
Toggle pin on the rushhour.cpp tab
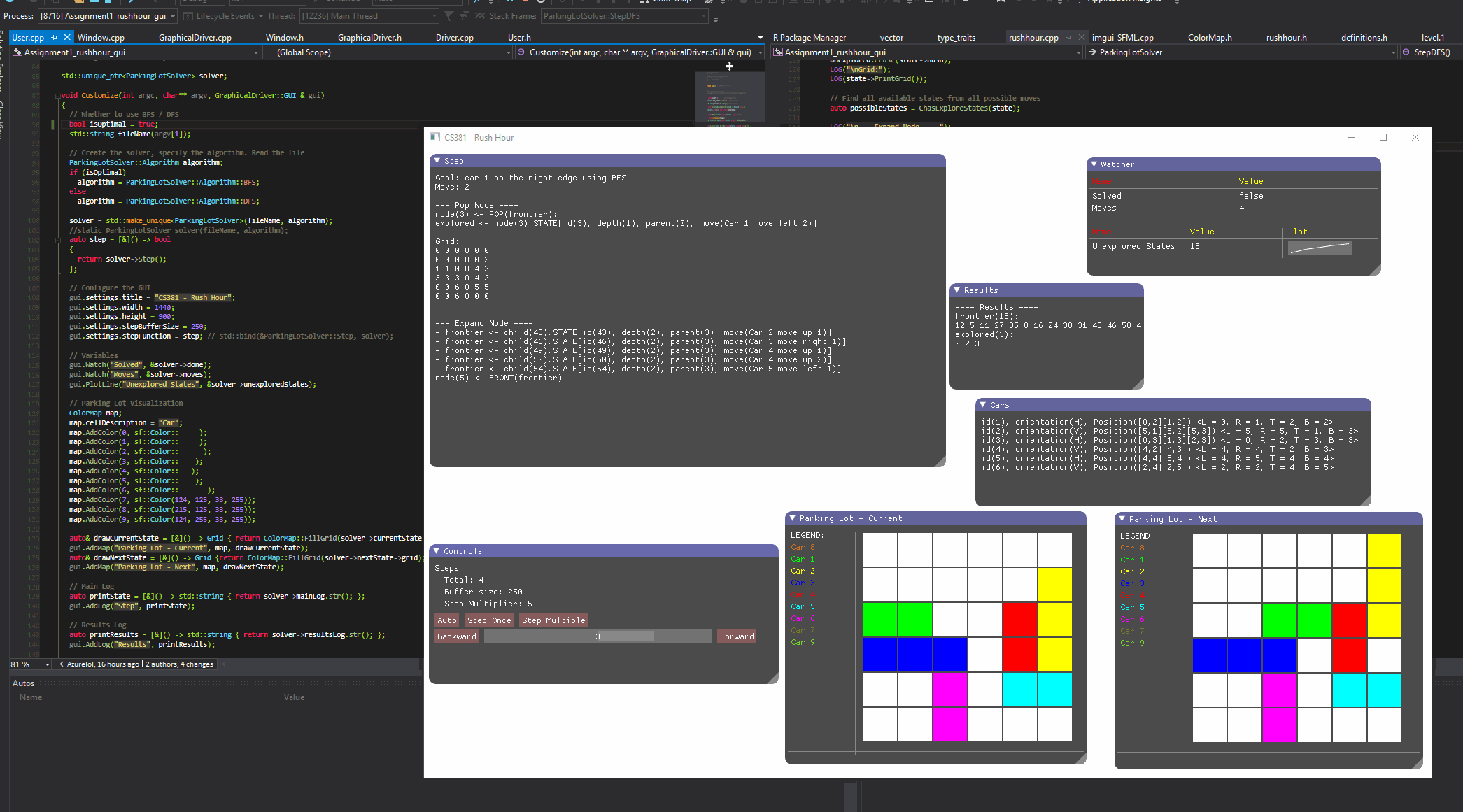click(x=1069, y=38)
